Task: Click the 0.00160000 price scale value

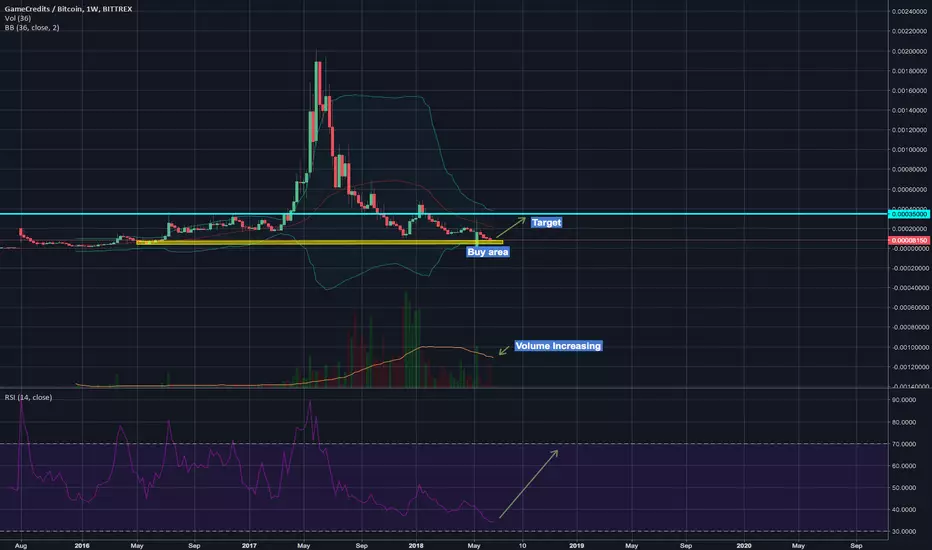Action: click(909, 91)
